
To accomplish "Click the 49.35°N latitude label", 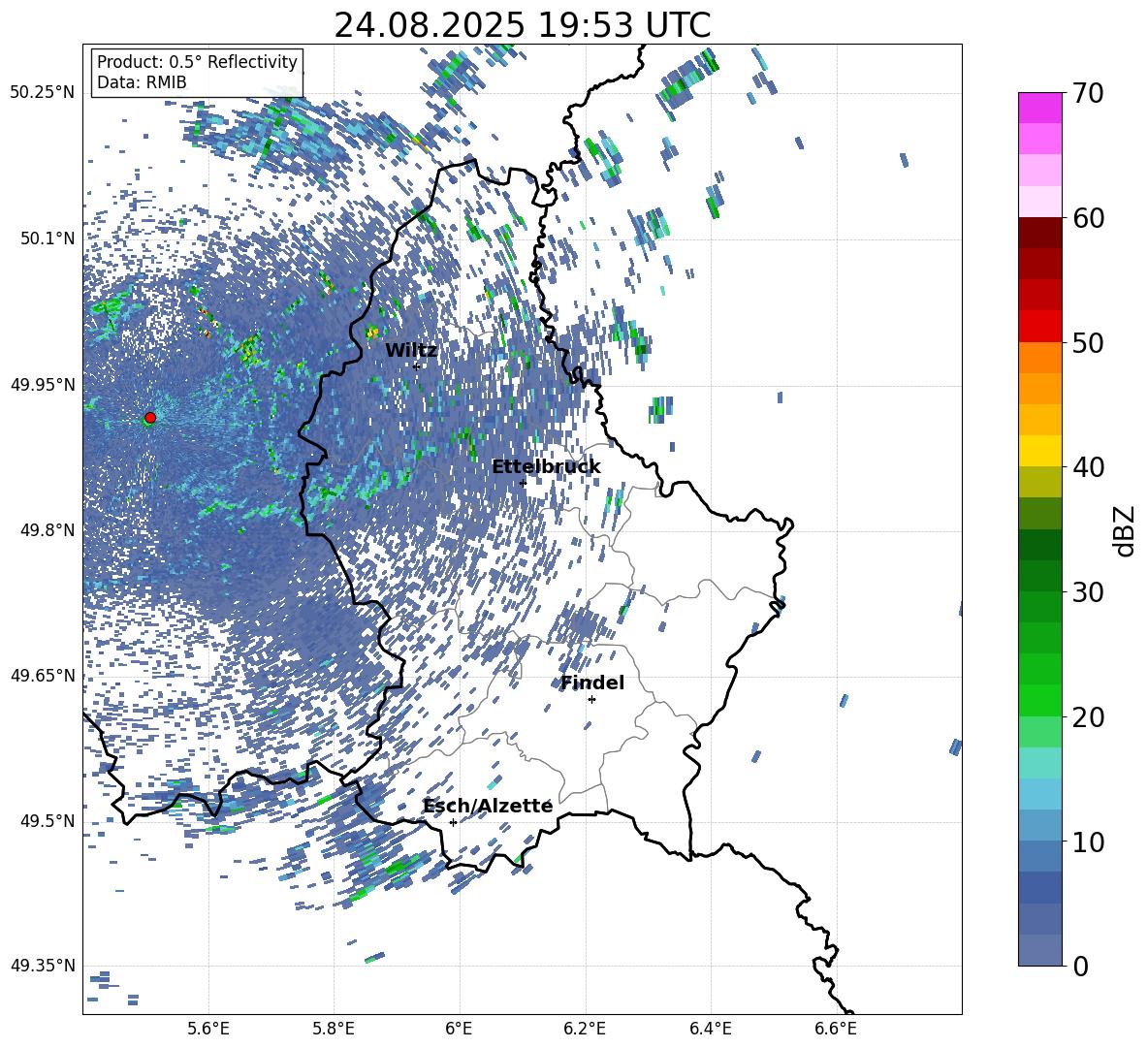I will pyautogui.click(x=43, y=966).
